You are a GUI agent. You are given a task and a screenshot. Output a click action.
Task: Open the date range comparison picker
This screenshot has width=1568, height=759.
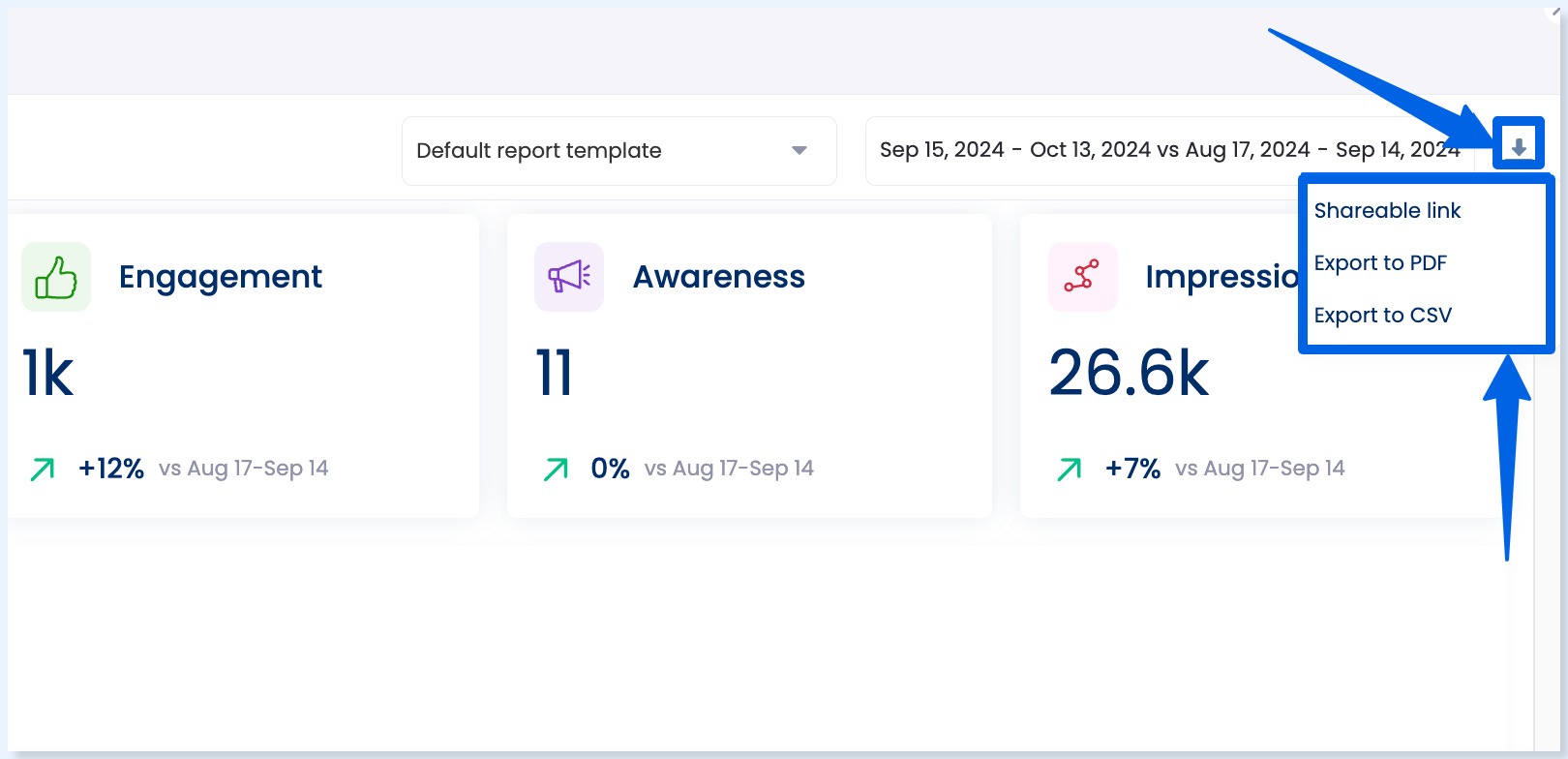(x=1170, y=150)
